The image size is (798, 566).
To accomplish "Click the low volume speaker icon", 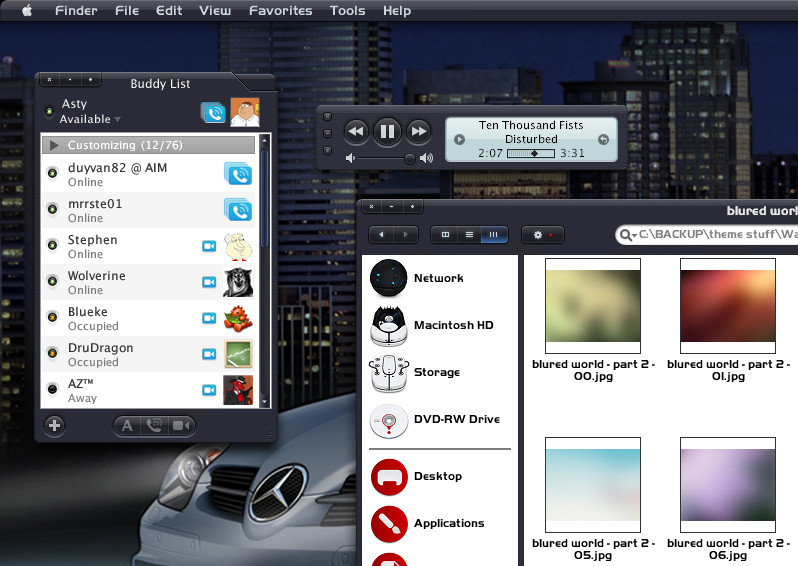I will coord(350,158).
